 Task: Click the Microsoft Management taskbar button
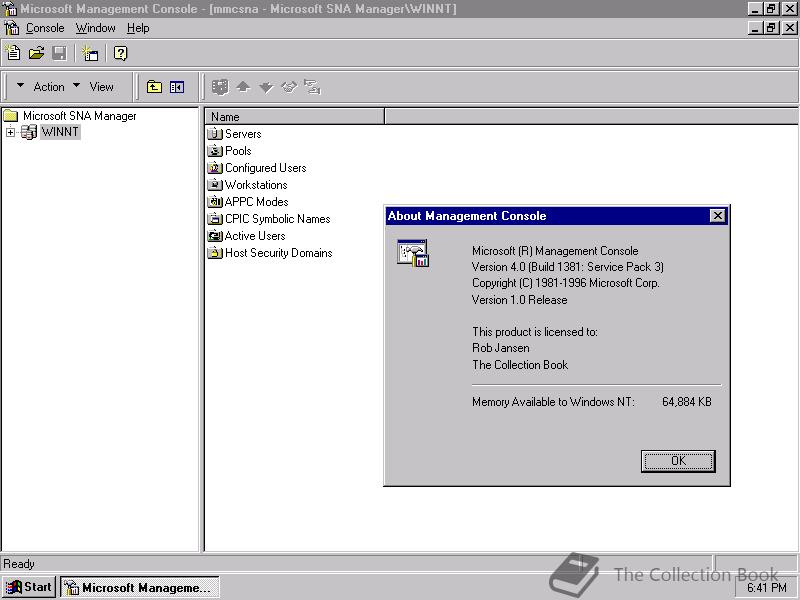[140, 587]
